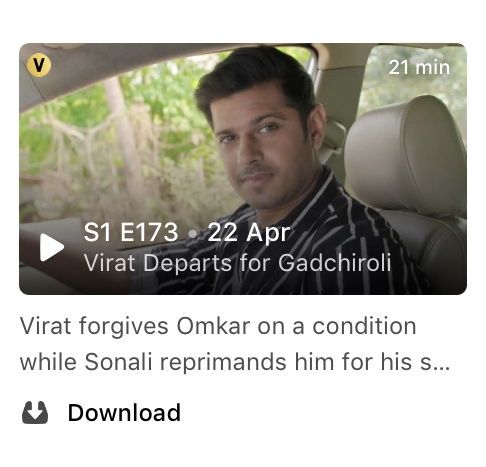Click the bullet separator between episode and date

pos(193,234)
